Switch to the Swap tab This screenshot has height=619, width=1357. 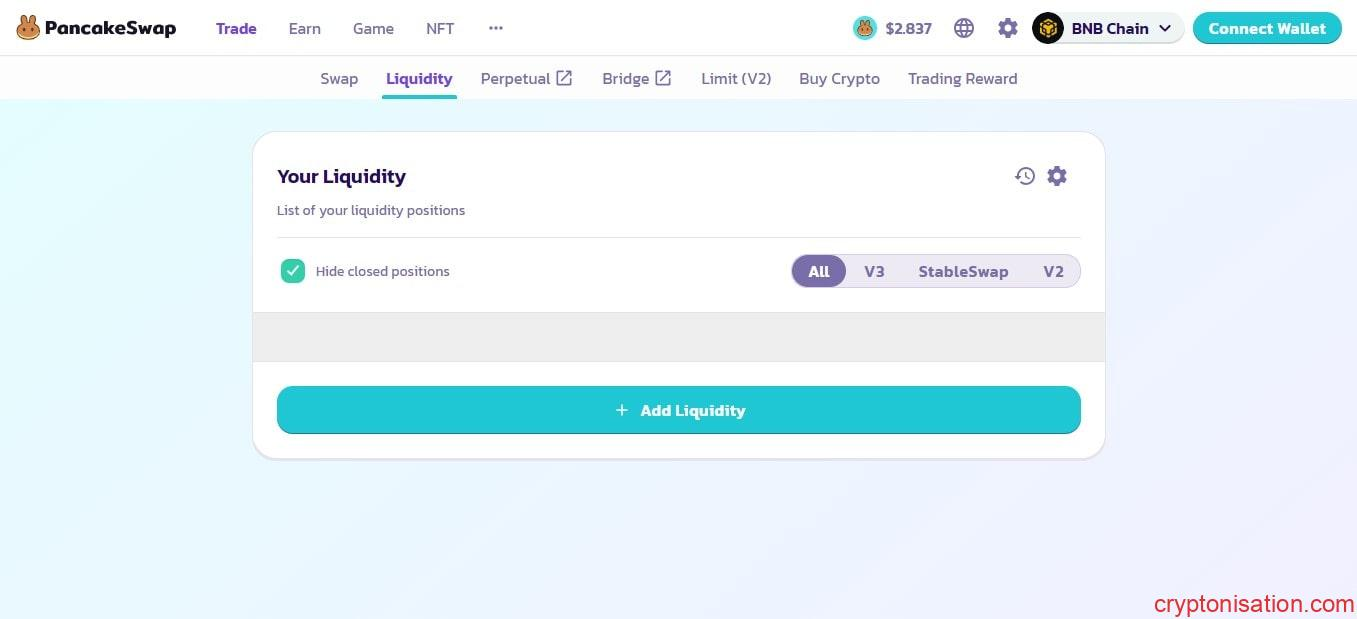[x=339, y=78]
